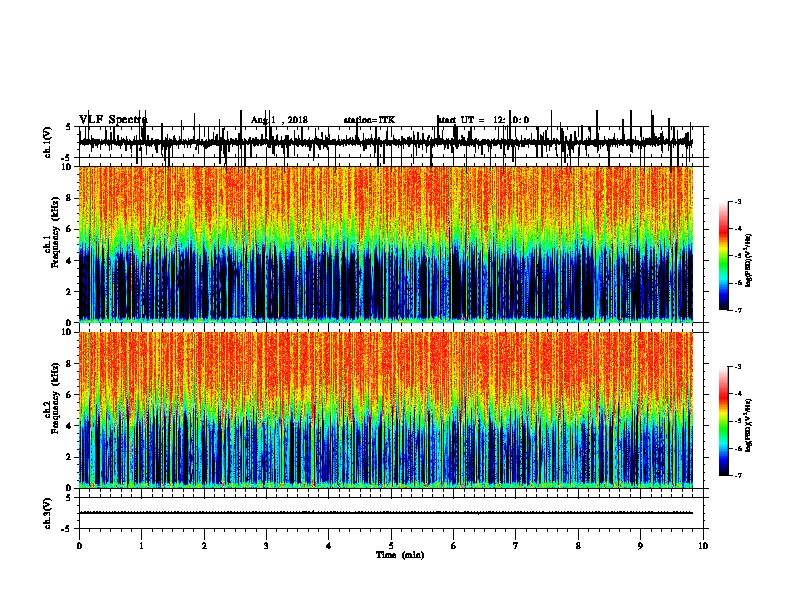Screen dimensions: 792x612
Task: Click the ch.1 voltage waveform trace
Action: [x=386, y=143]
